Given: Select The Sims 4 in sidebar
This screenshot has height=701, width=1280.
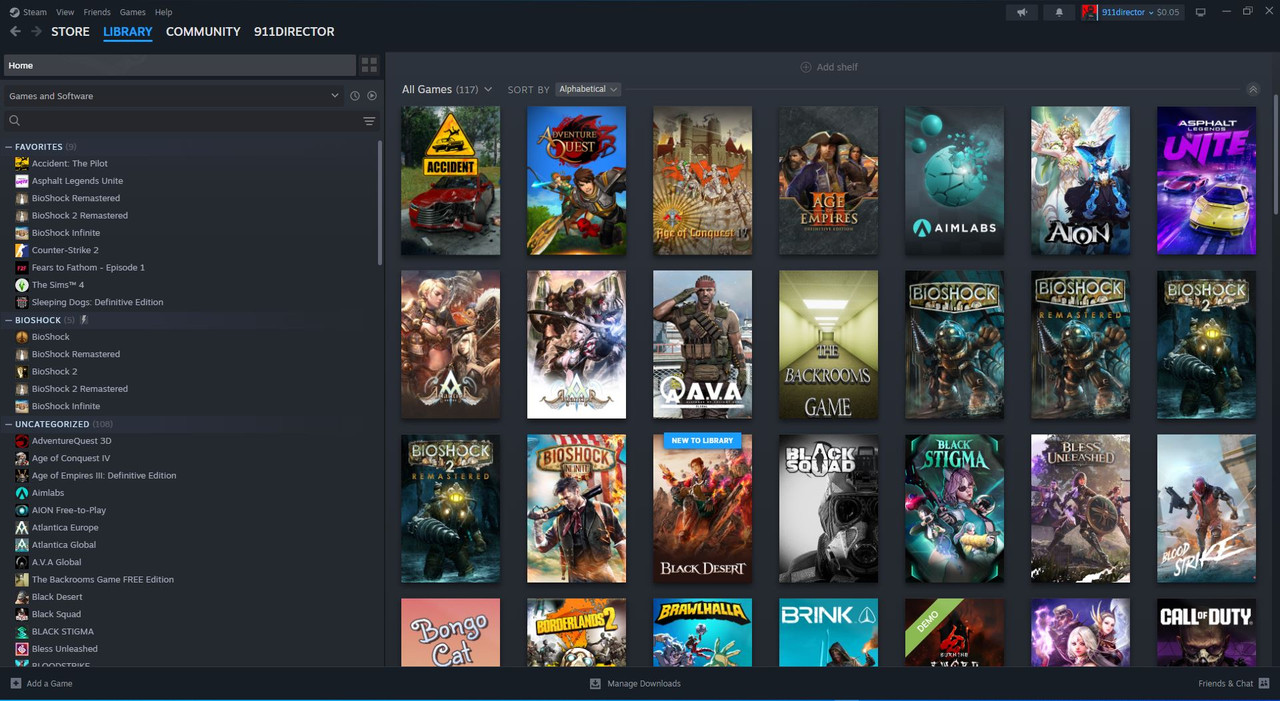Looking at the screenshot, I should point(58,285).
